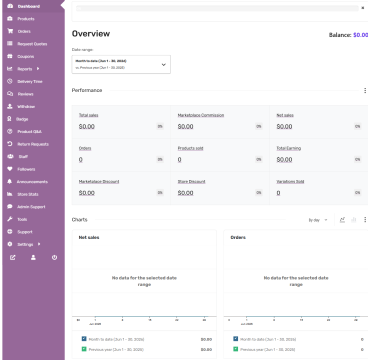Image resolution: width=368 pixels, height=360 pixels.
Task: Click the Net sales chart title
Action: pyautogui.click(x=89, y=238)
